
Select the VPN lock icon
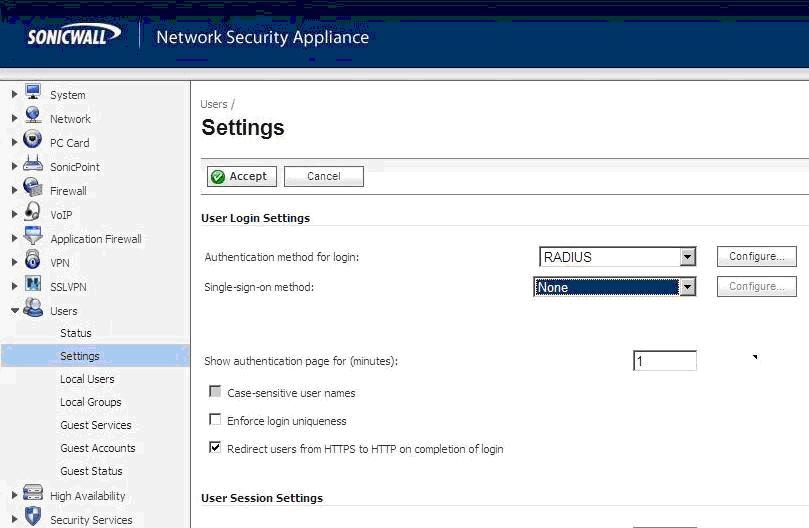click(x=33, y=261)
